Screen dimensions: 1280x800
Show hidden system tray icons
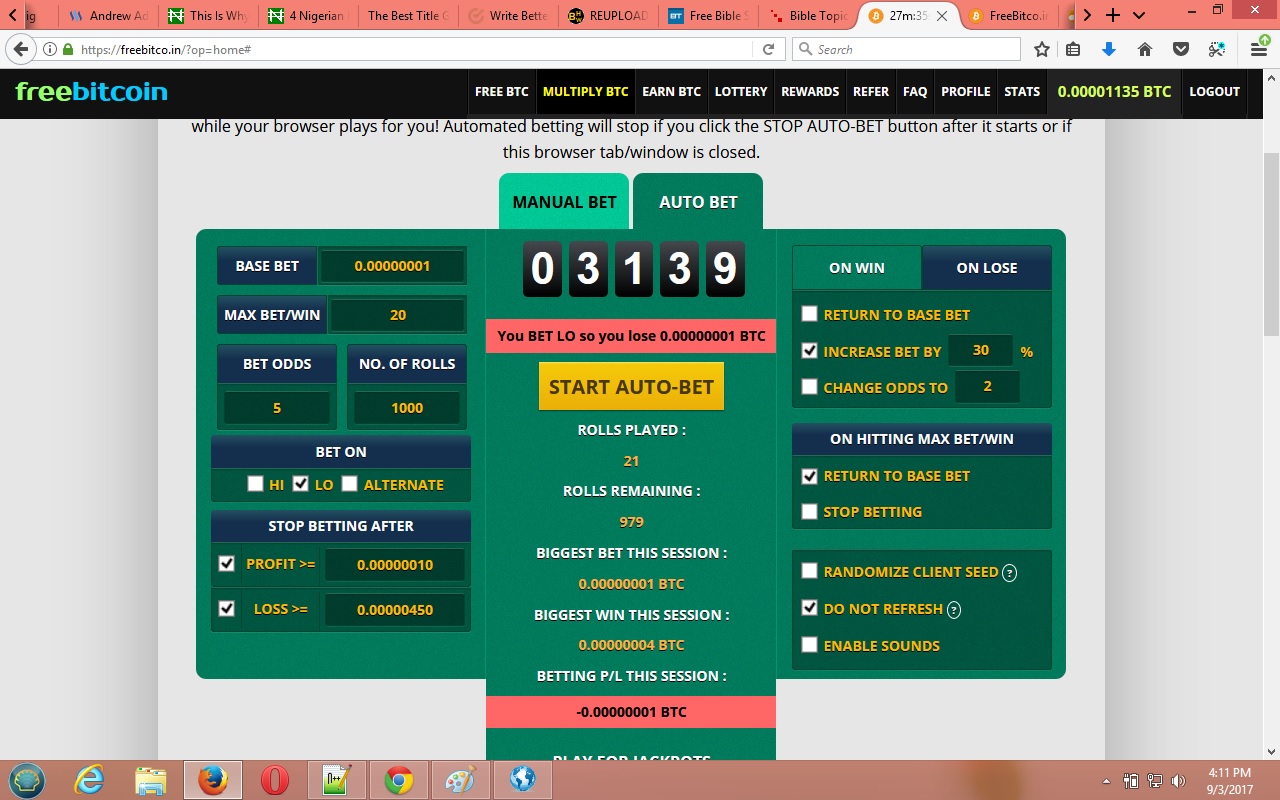coord(1106,781)
